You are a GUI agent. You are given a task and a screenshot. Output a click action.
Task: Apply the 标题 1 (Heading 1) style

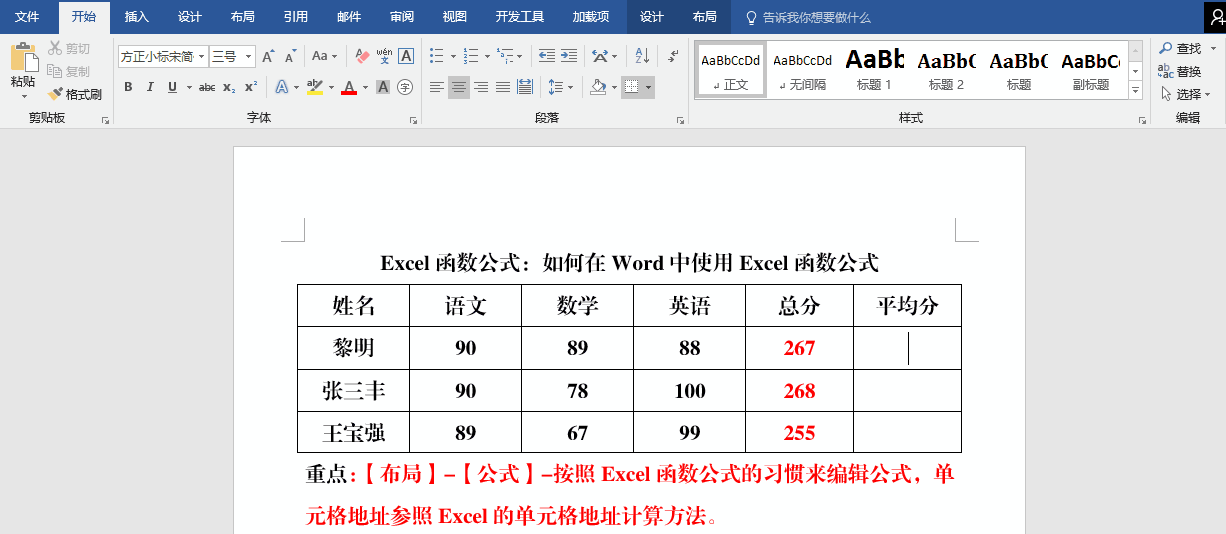[874, 69]
